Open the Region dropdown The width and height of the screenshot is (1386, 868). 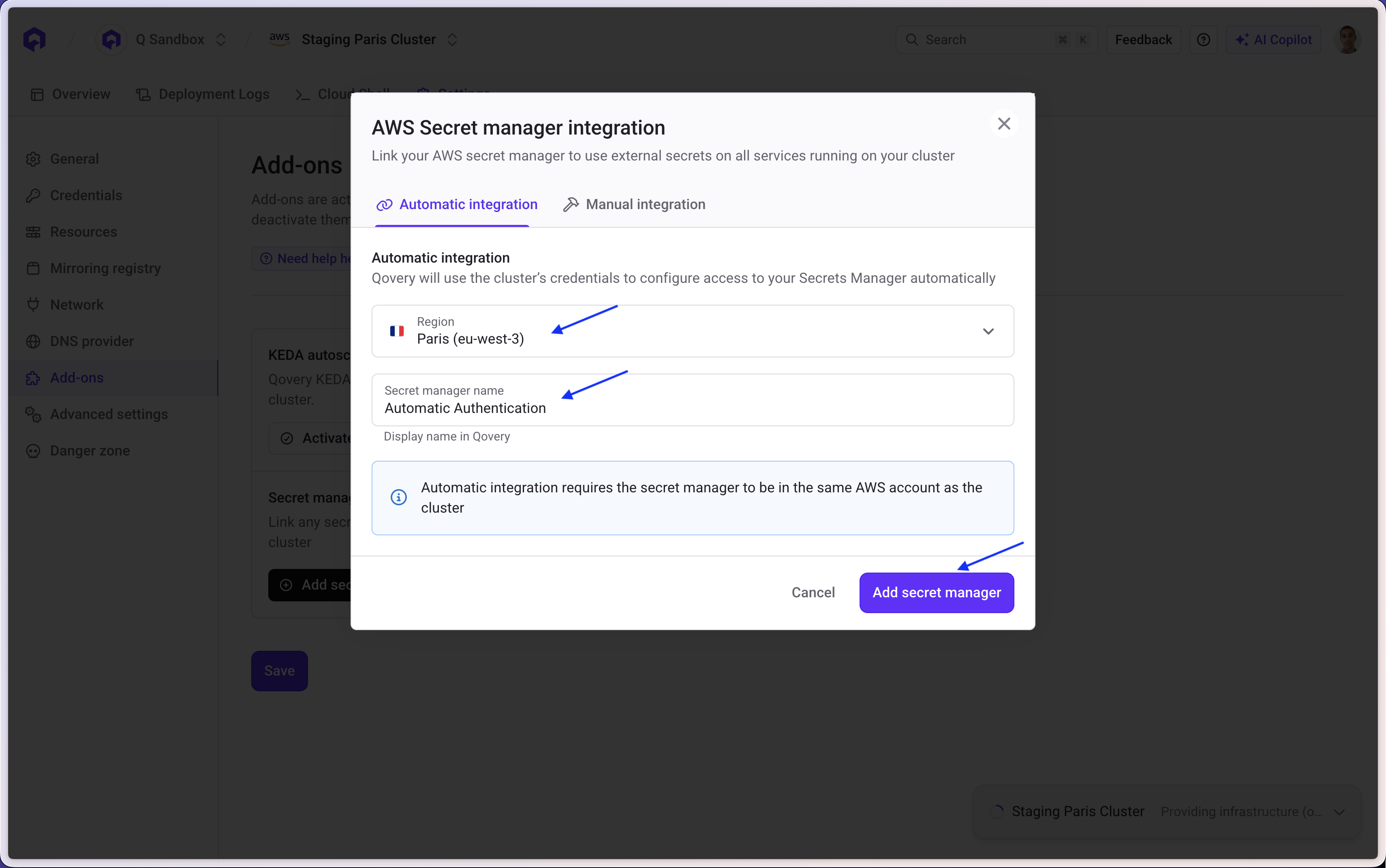coord(693,331)
